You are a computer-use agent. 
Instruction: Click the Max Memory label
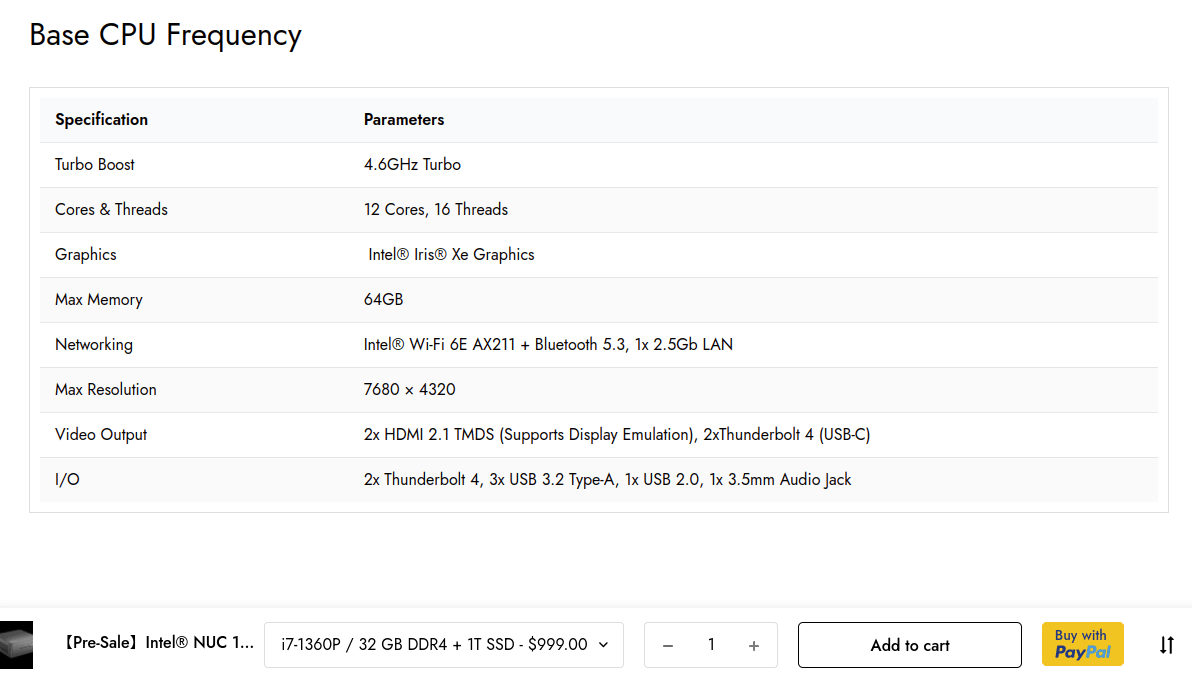(98, 299)
